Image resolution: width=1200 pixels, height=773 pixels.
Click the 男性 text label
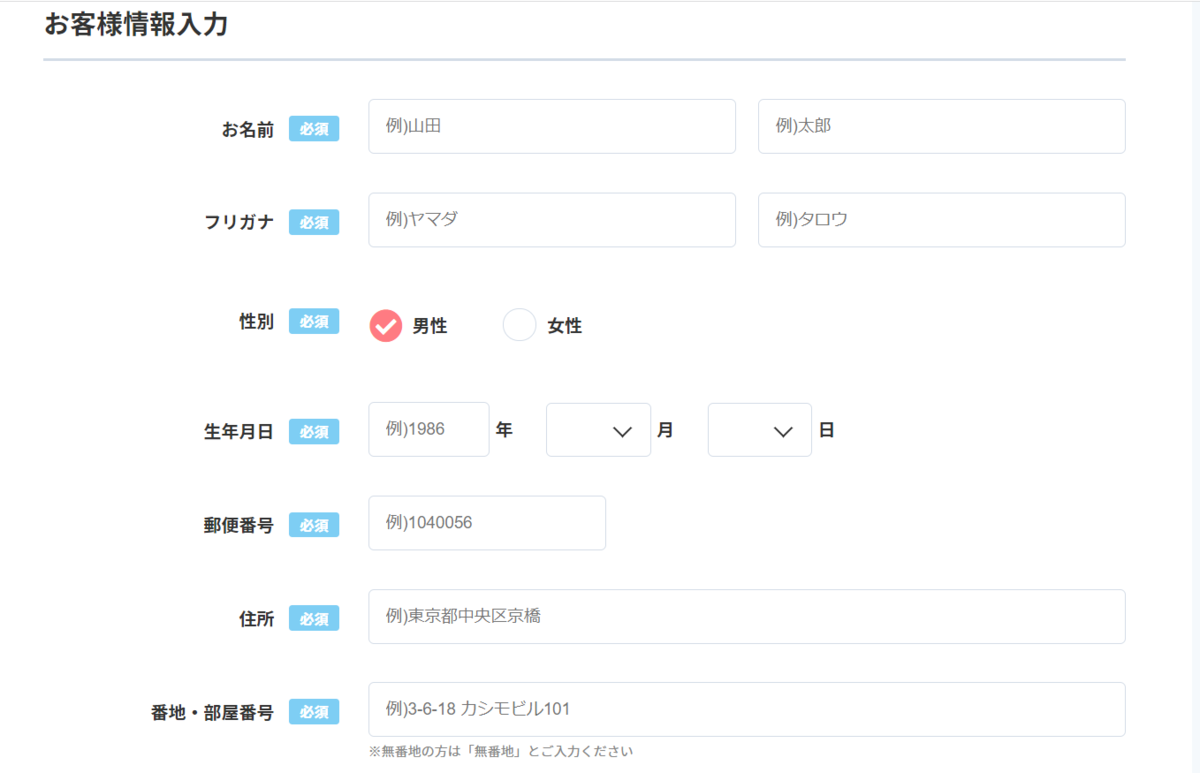(430, 326)
